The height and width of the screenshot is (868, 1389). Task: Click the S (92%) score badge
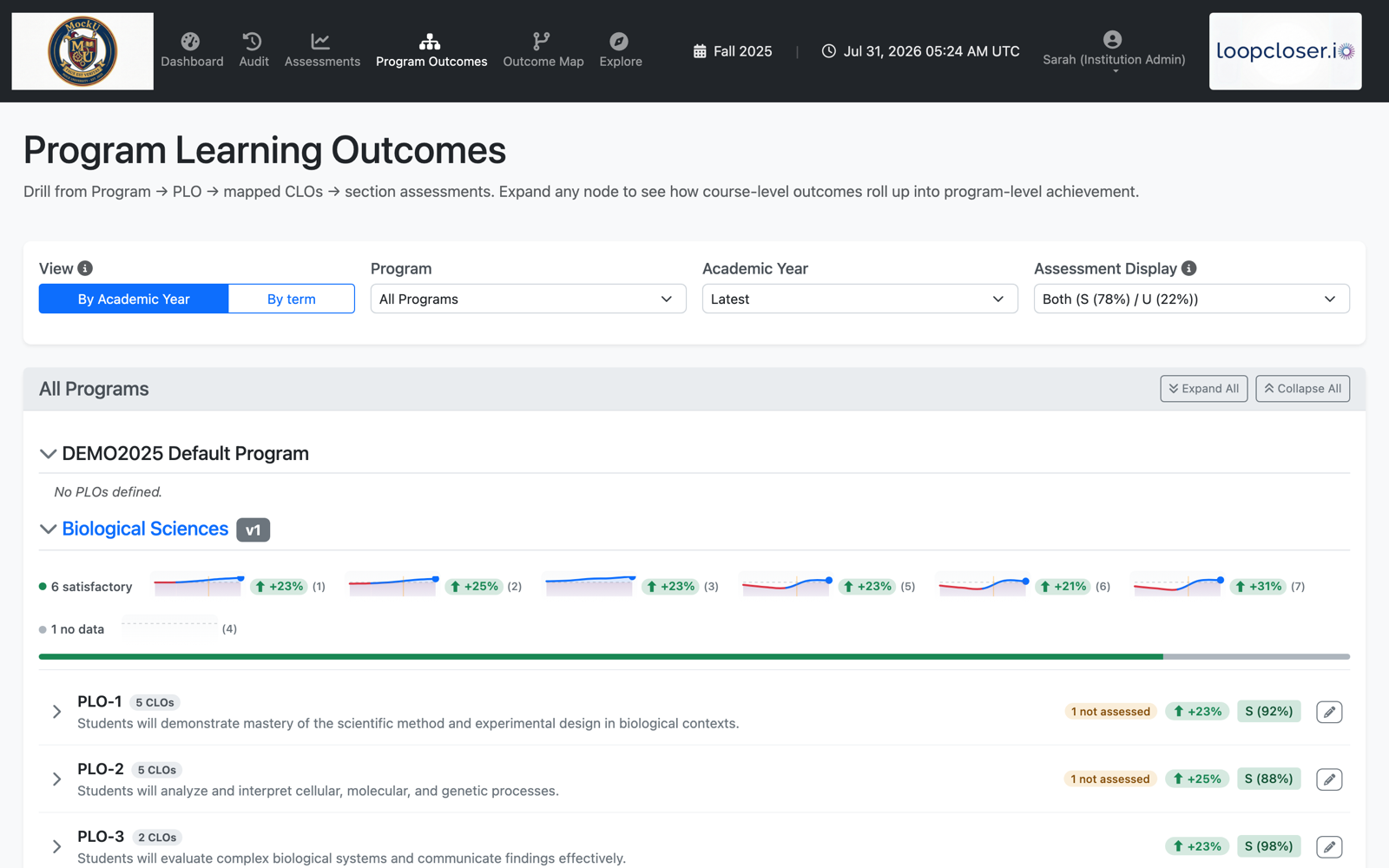[x=1268, y=712]
